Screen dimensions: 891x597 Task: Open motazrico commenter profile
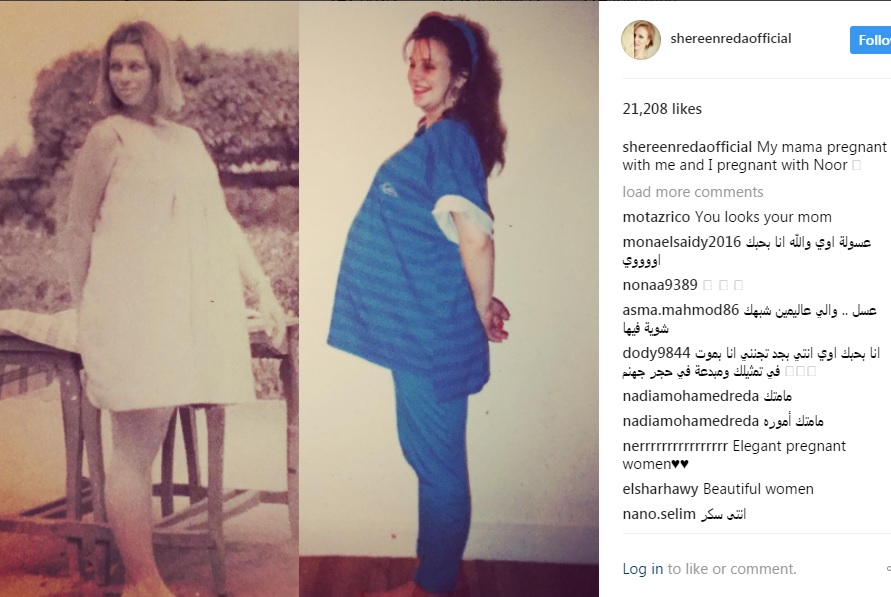coord(656,217)
